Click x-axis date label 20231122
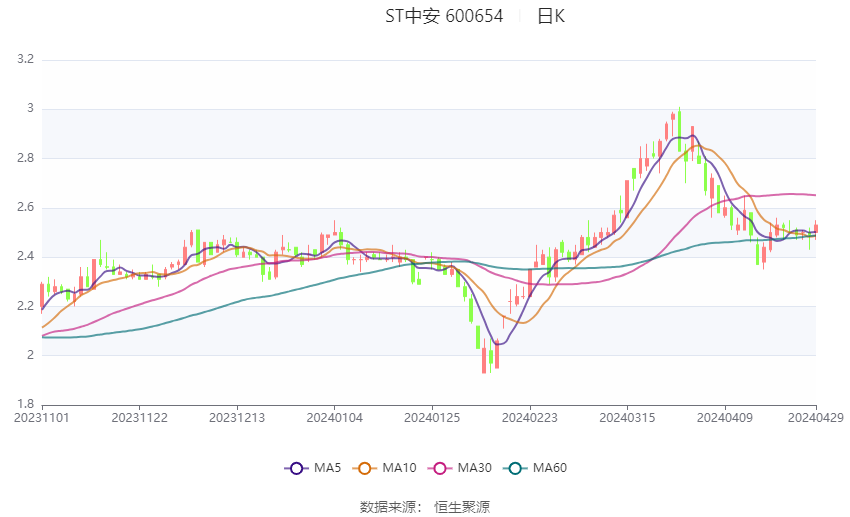 click(139, 418)
